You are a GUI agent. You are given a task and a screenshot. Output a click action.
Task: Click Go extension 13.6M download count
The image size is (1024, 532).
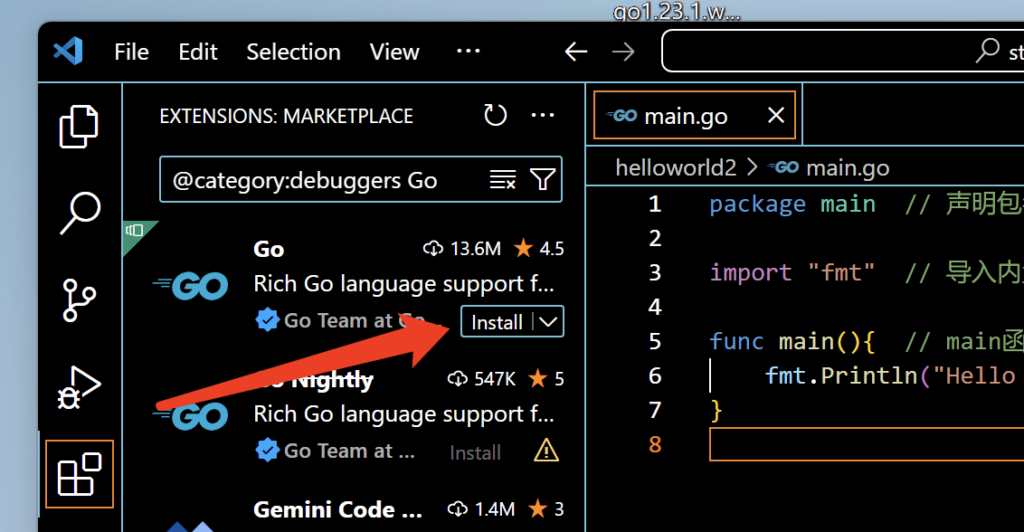(x=462, y=249)
